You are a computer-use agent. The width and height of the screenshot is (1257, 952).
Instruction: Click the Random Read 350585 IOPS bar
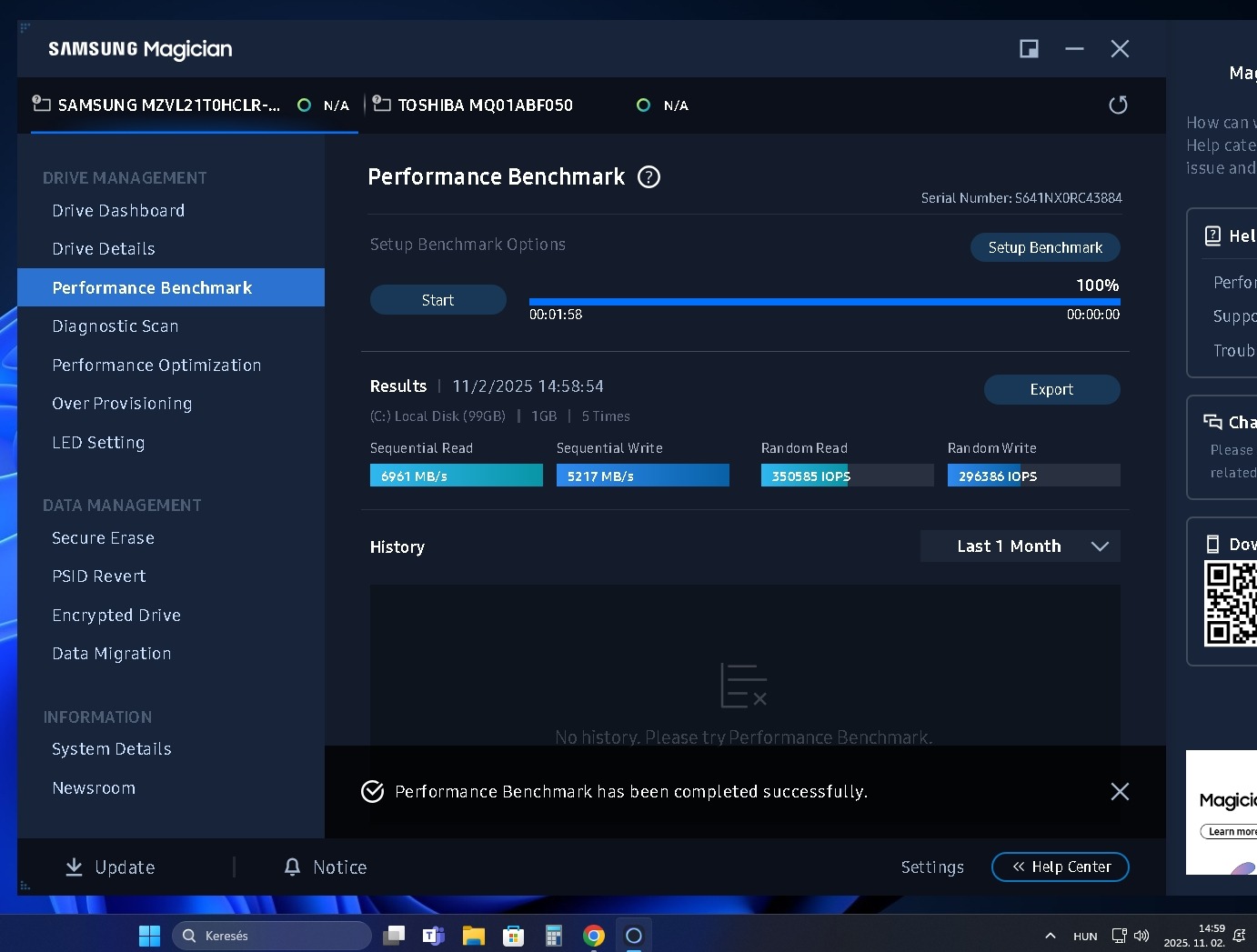pos(848,476)
